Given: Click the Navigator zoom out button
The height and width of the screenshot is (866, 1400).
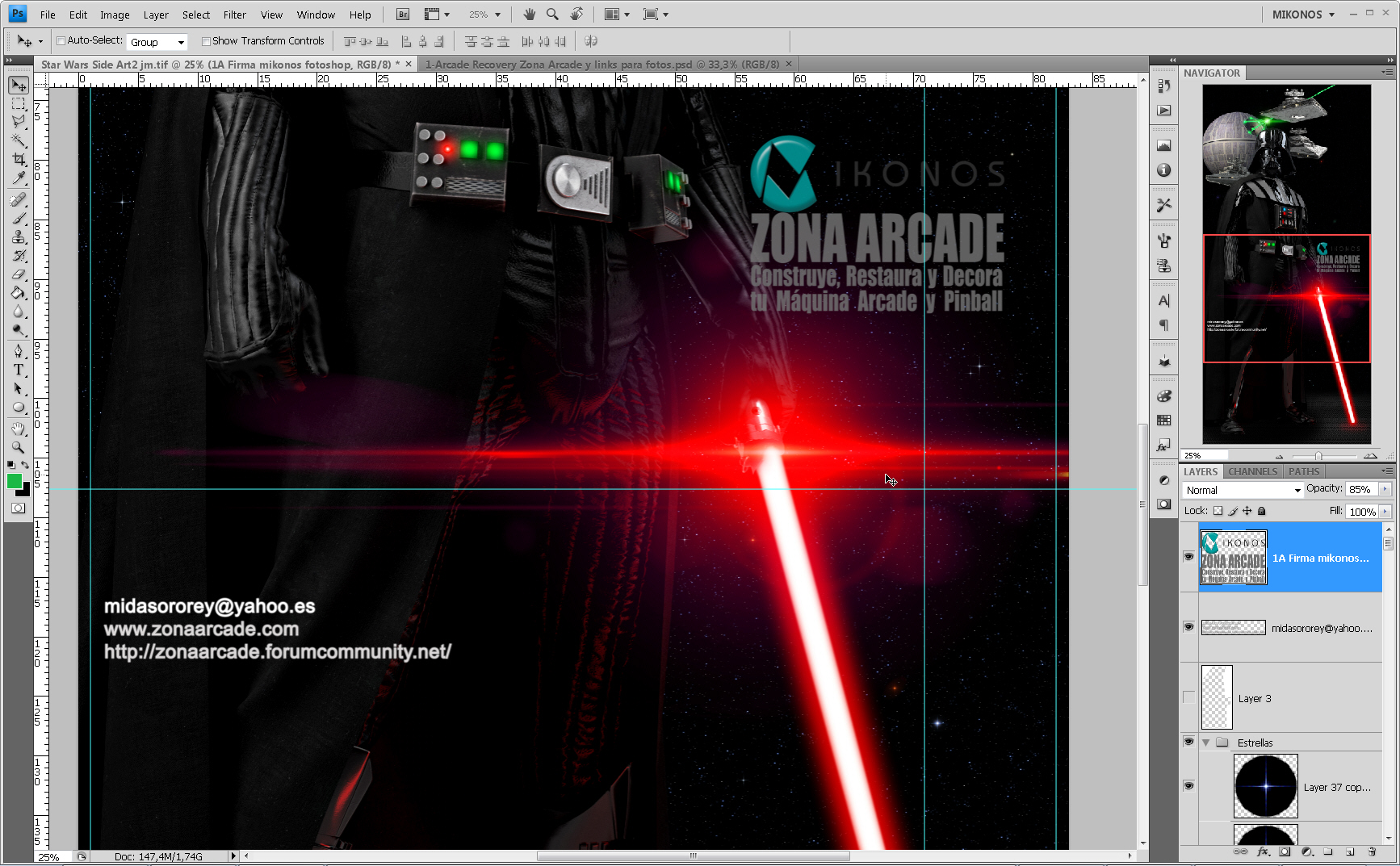Looking at the screenshot, I should pos(1279,456).
